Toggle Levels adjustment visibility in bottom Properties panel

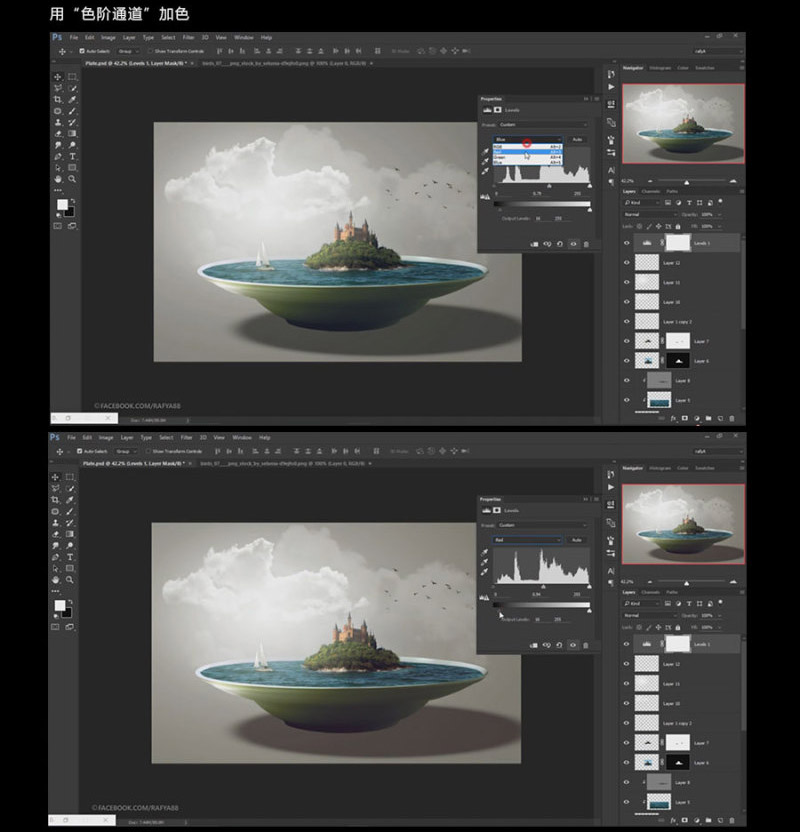pos(573,645)
